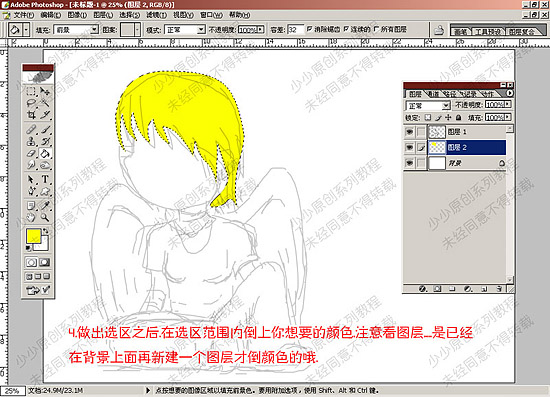Switch to Quick Mask mode

click(45, 262)
